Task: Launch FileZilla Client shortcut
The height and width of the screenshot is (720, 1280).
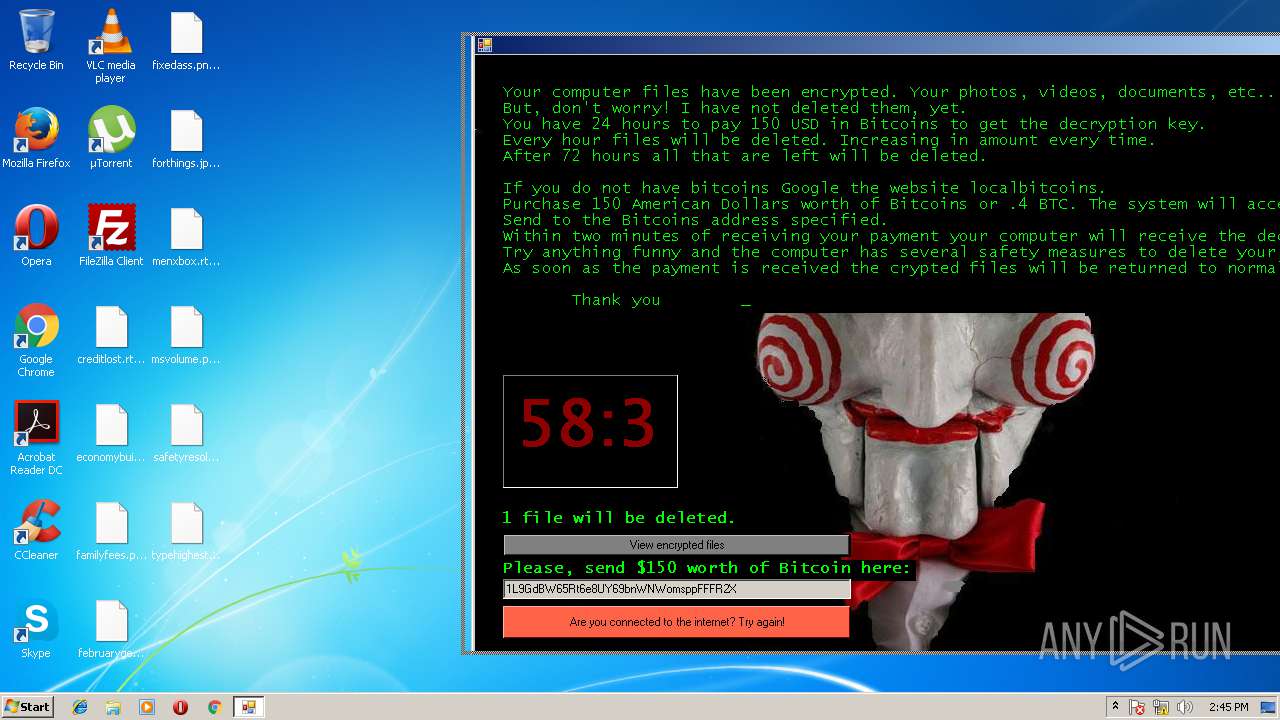Action: pos(110,236)
